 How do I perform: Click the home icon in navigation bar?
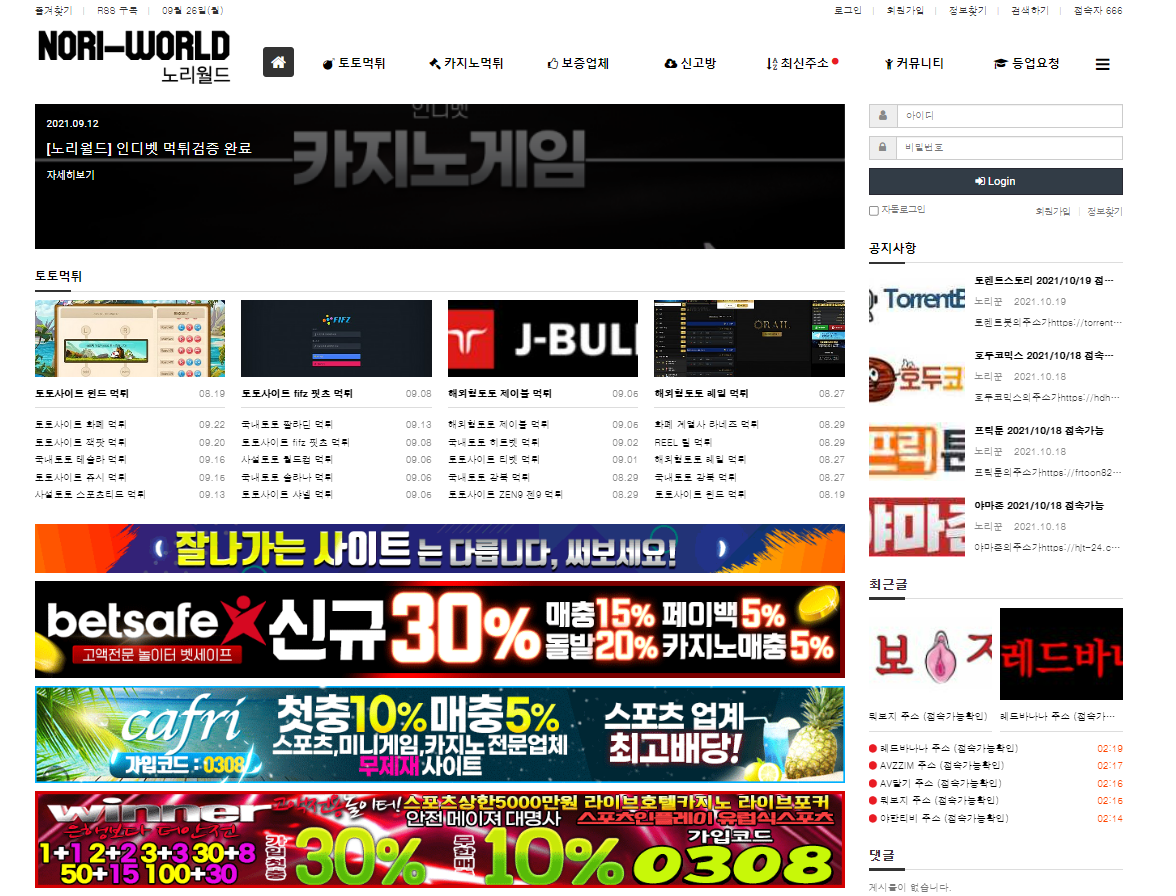(x=278, y=63)
